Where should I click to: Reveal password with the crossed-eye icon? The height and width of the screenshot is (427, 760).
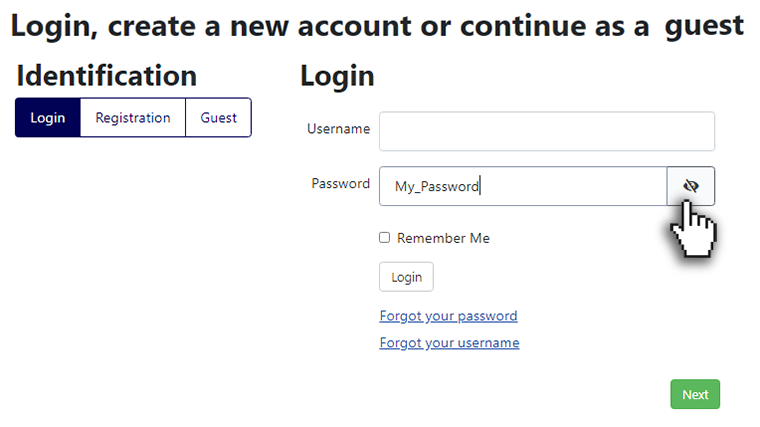point(691,186)
